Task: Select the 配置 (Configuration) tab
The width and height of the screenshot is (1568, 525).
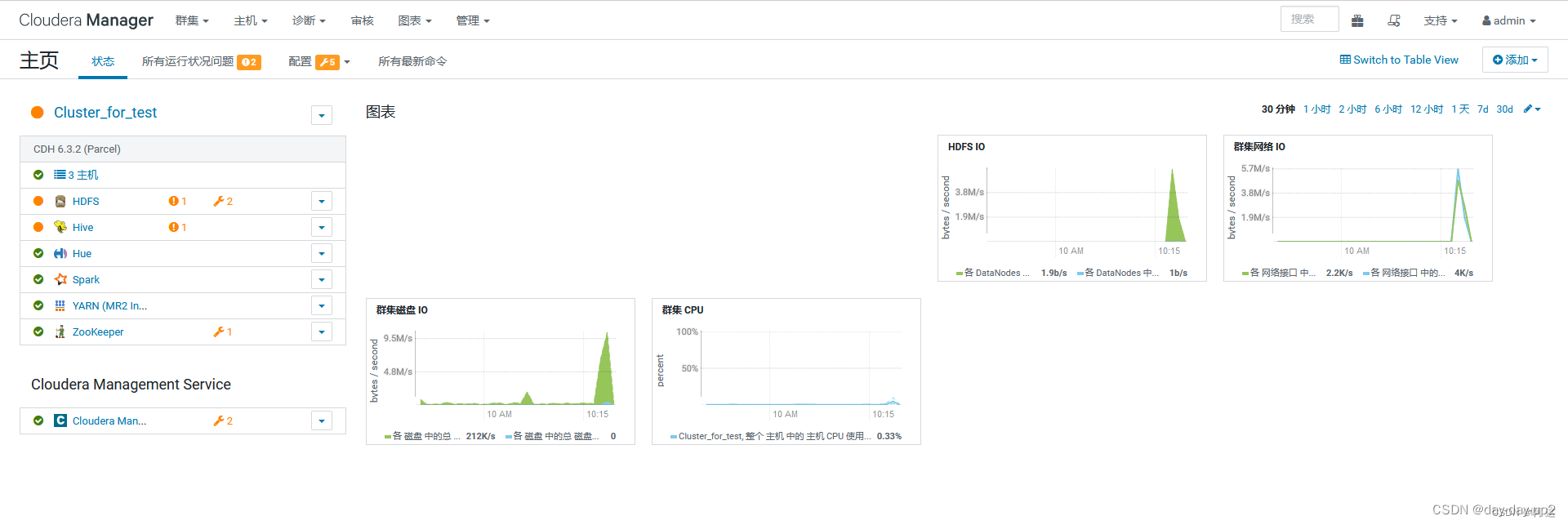Action: pos(319,61)
